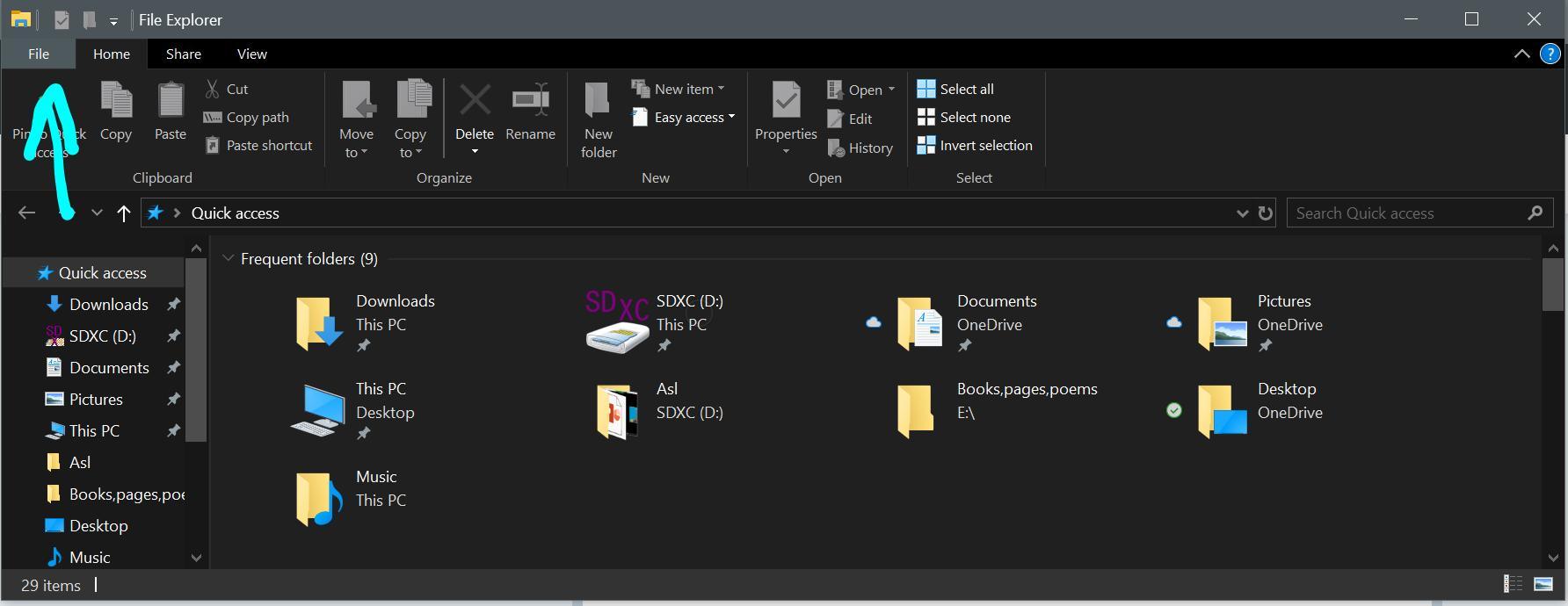1568x606 pixels.
Task: Click the Properties icon in title bar
Action: click(62, 19)
